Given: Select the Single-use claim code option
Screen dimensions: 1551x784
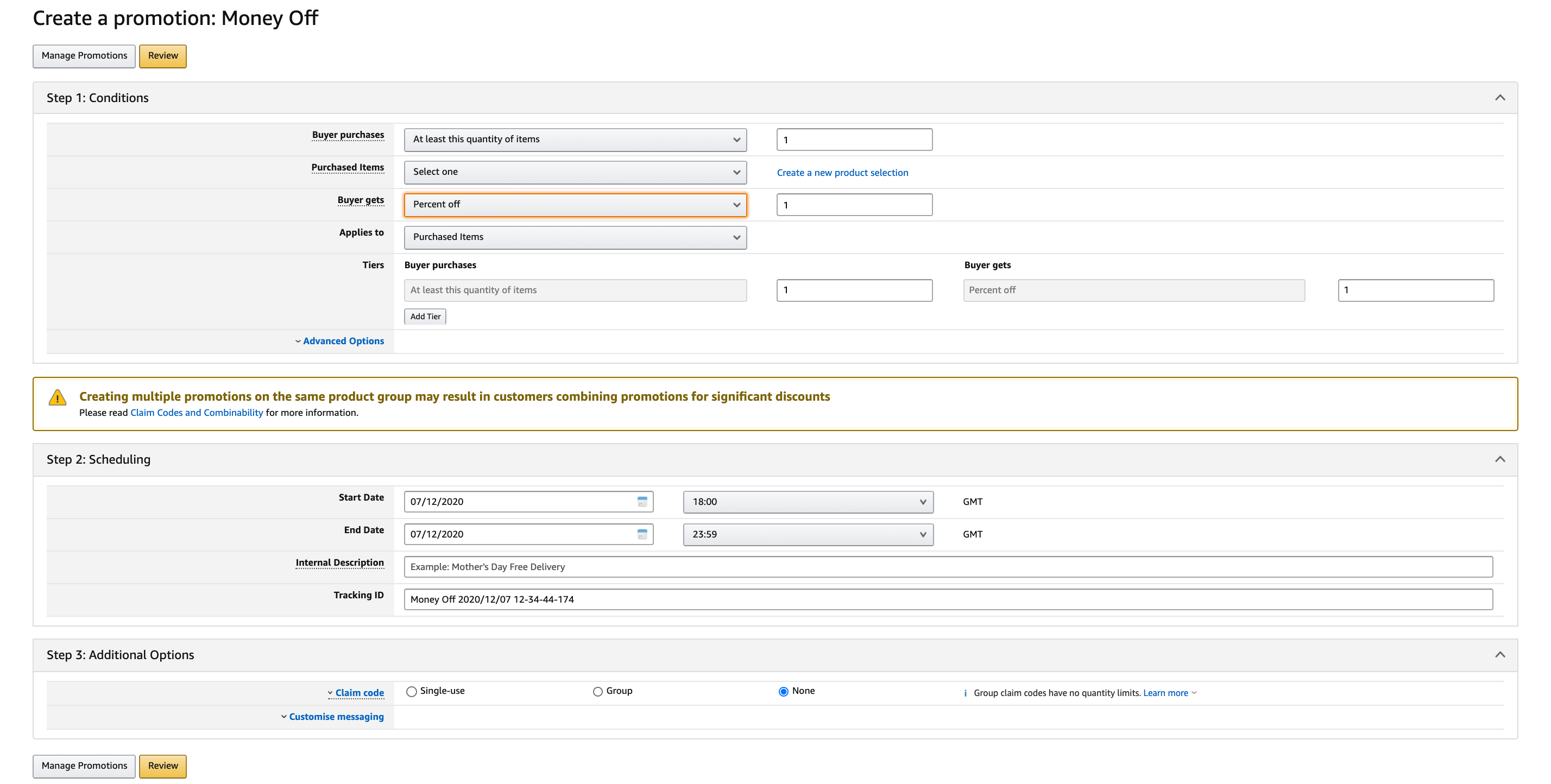Looking at the screenshot, I should [411, 691].
